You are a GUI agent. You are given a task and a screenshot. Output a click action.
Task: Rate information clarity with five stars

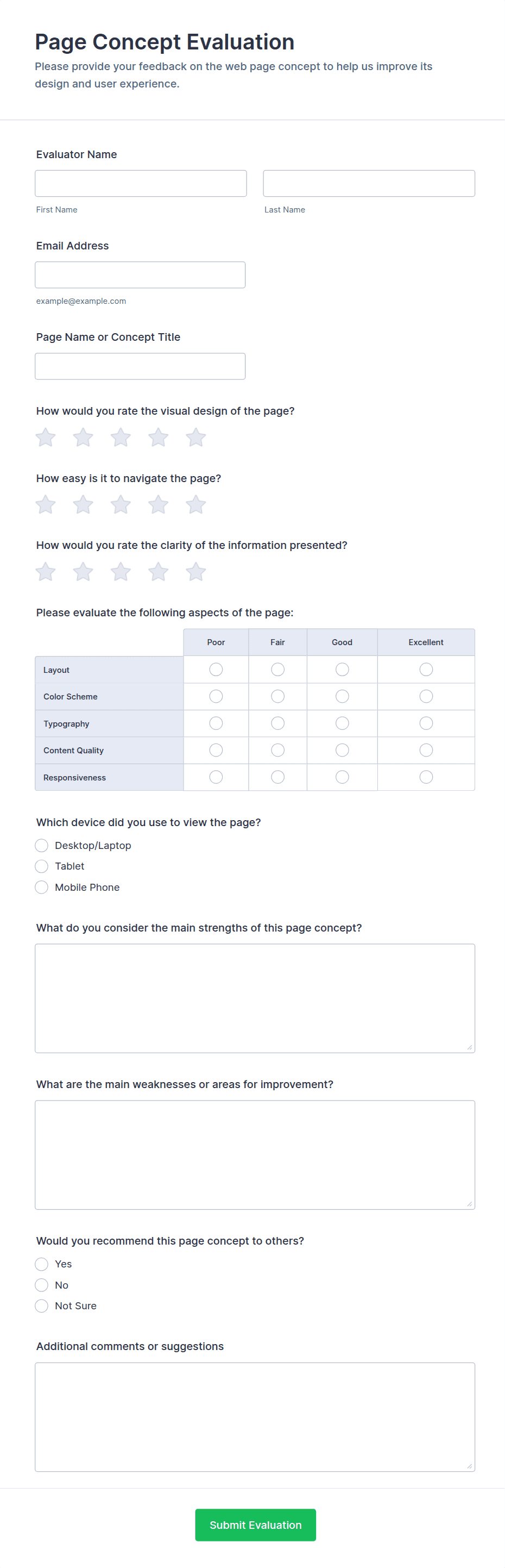click(195, 571)
